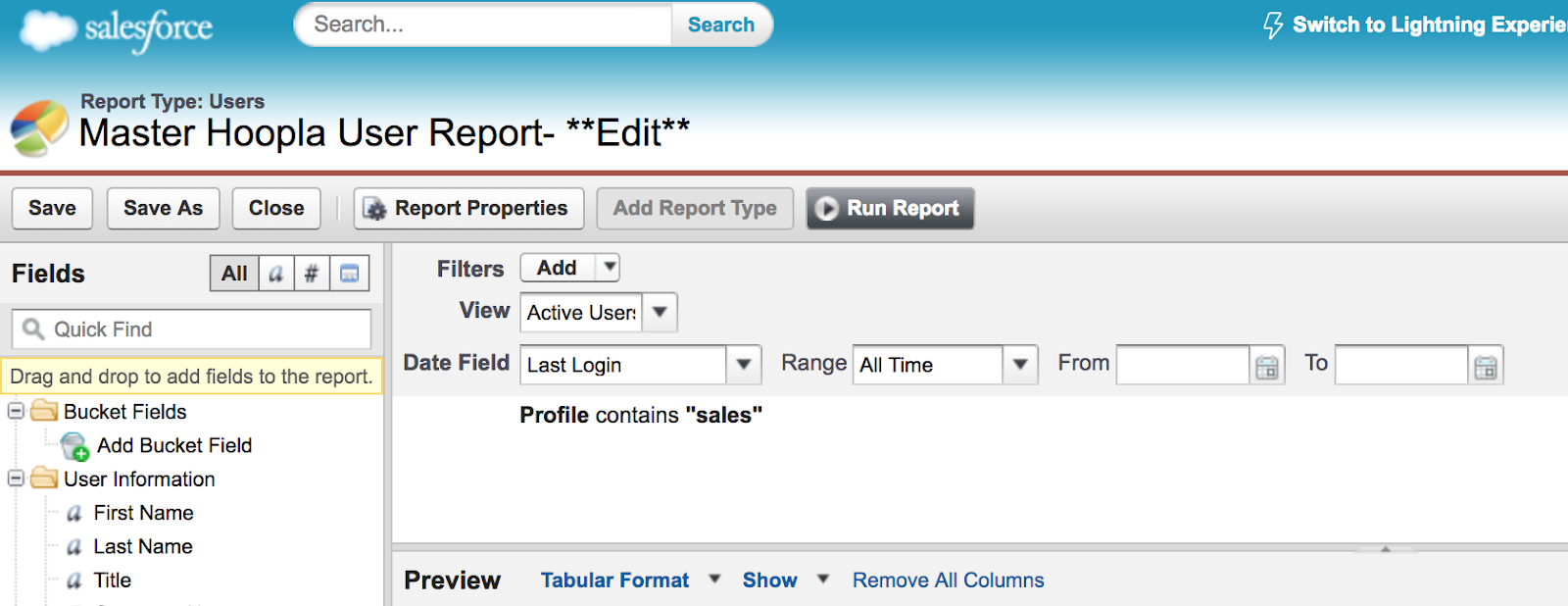Click the Add Bucket Field icon
The image size is (1568, 606).
74,446
